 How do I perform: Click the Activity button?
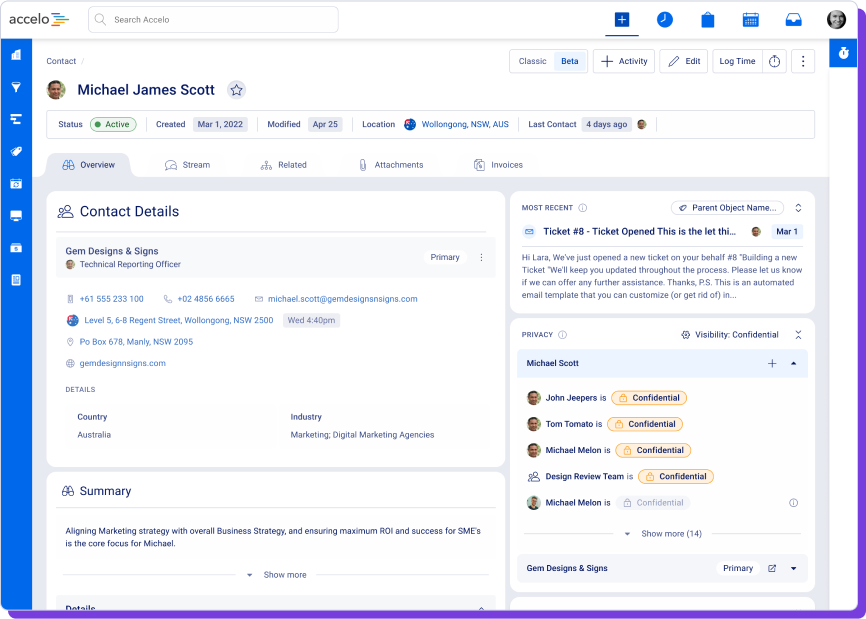click(x=624, y=61)
